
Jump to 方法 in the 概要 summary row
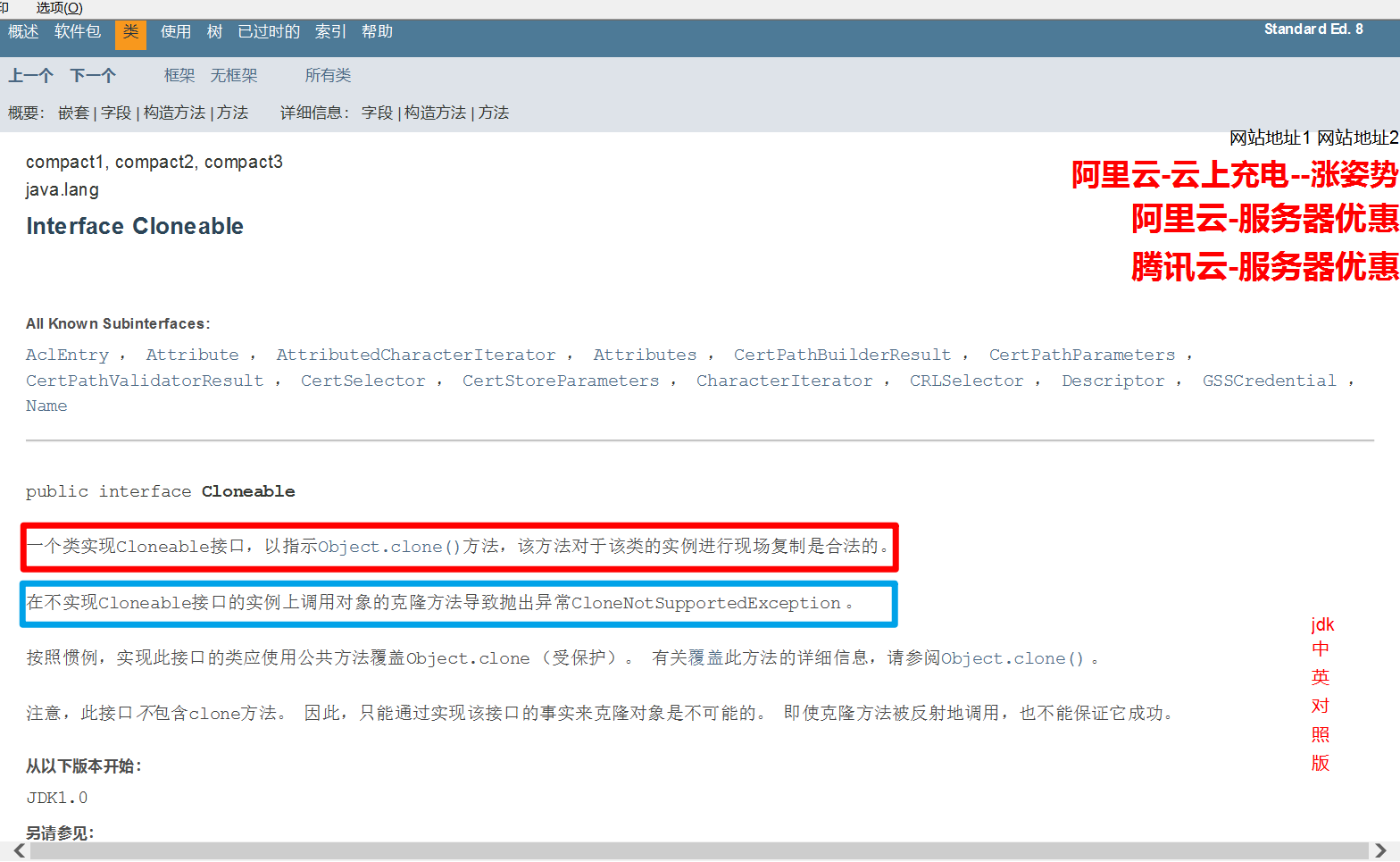(232, 113)
